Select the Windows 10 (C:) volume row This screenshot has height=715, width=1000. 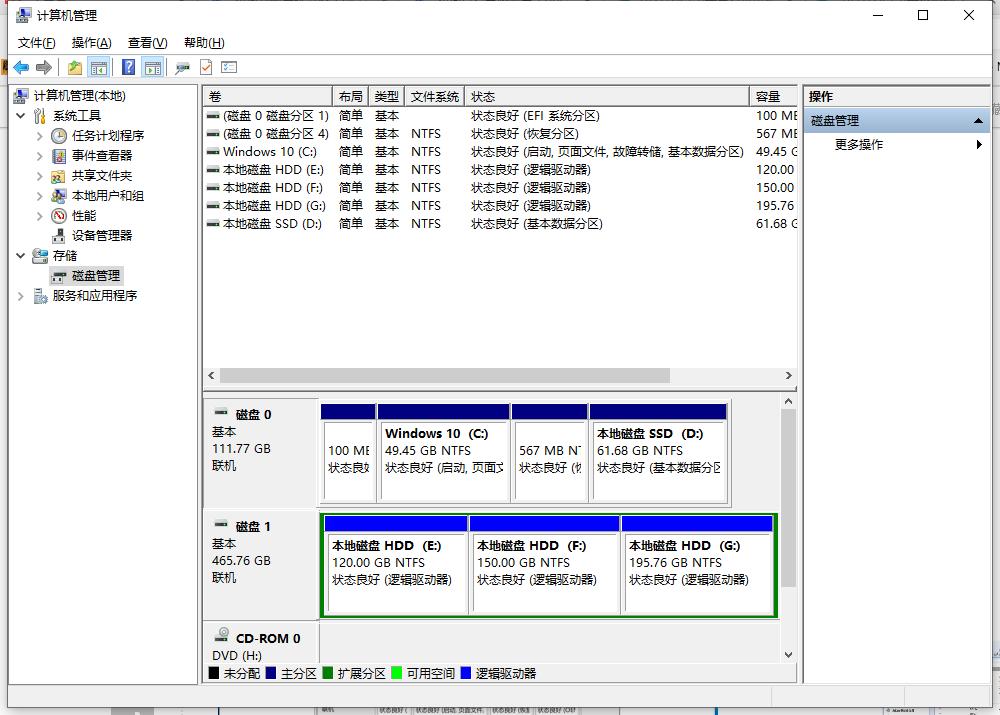265,151
